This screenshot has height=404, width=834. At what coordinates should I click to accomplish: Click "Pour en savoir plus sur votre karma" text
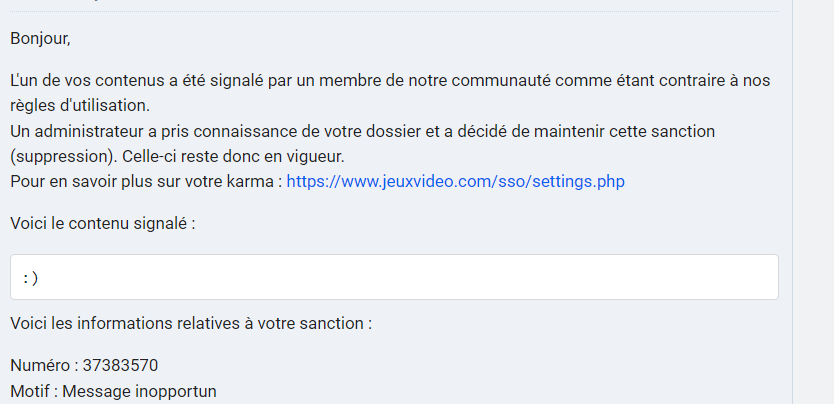141,182
